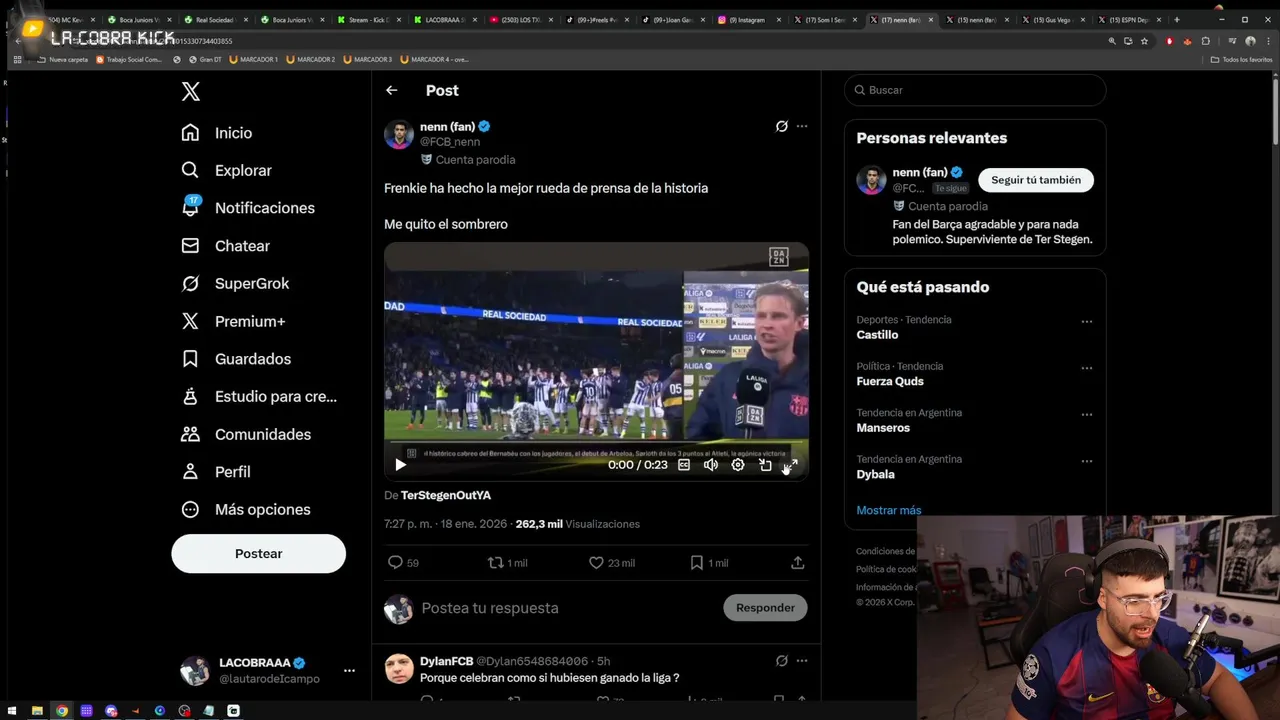Click 'Seguir tú también' button
Viewport: 1280px width, 720px height.
click(1036, 180)
